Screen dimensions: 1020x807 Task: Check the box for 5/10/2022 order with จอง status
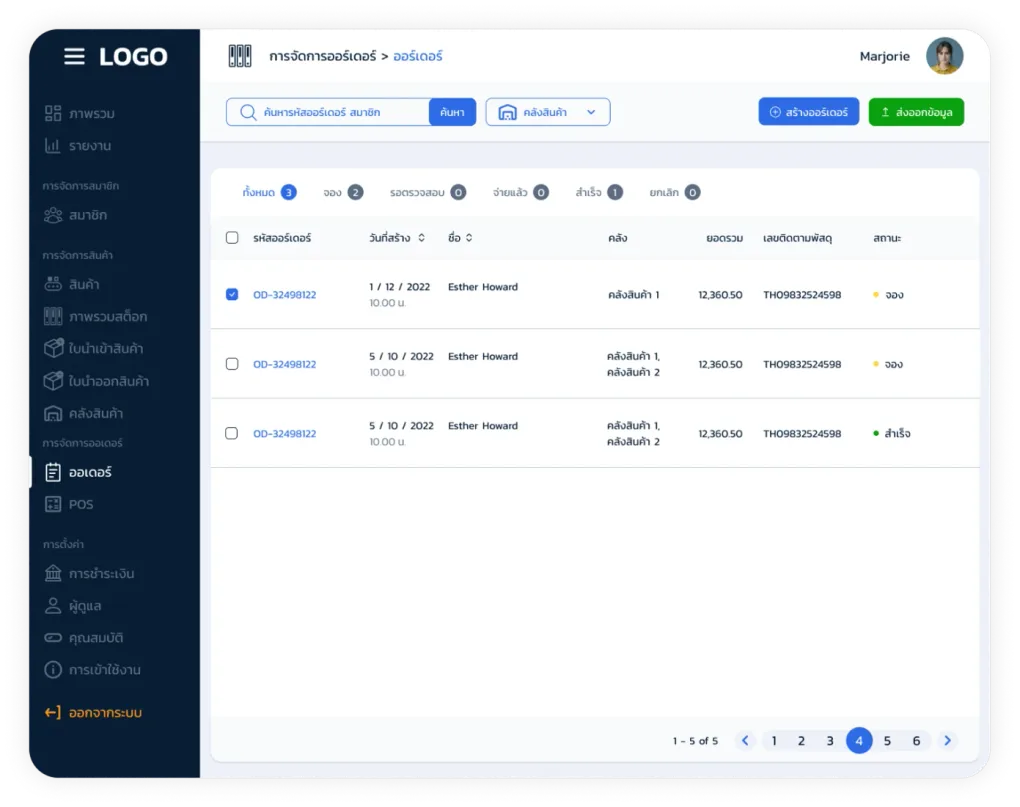click(x=232, y=364)
